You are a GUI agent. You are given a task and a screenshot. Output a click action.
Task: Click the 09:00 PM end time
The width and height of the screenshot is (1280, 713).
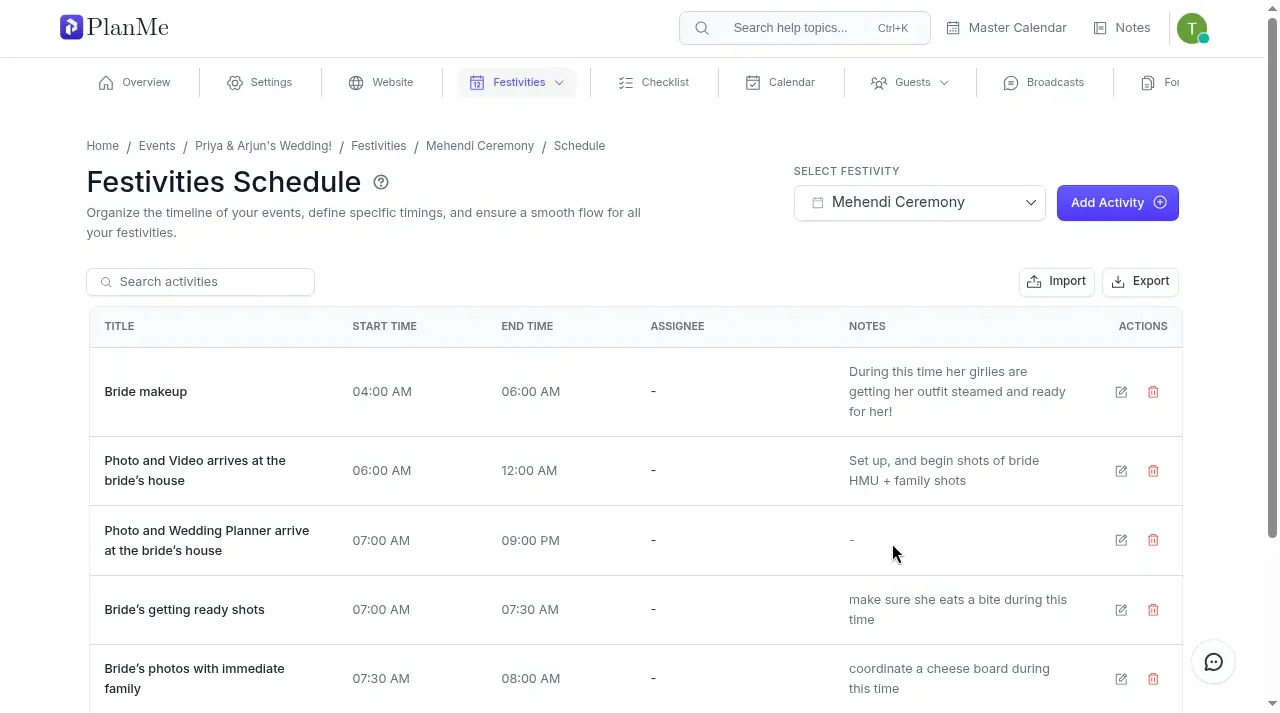pyautogui.click(x=530, y=541)
